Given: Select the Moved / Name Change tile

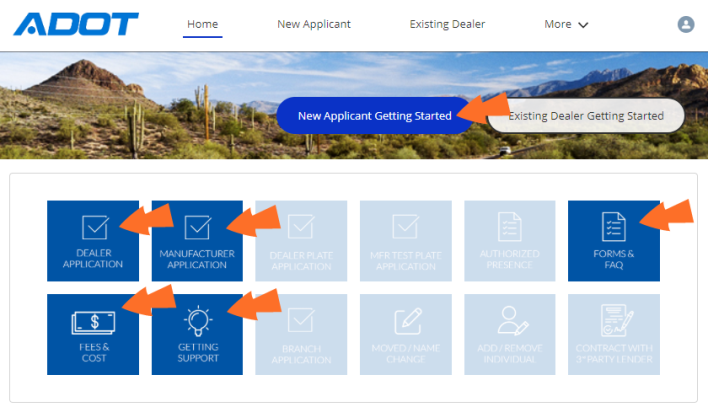Looking at the screenshot, I should tap(405, 334).
